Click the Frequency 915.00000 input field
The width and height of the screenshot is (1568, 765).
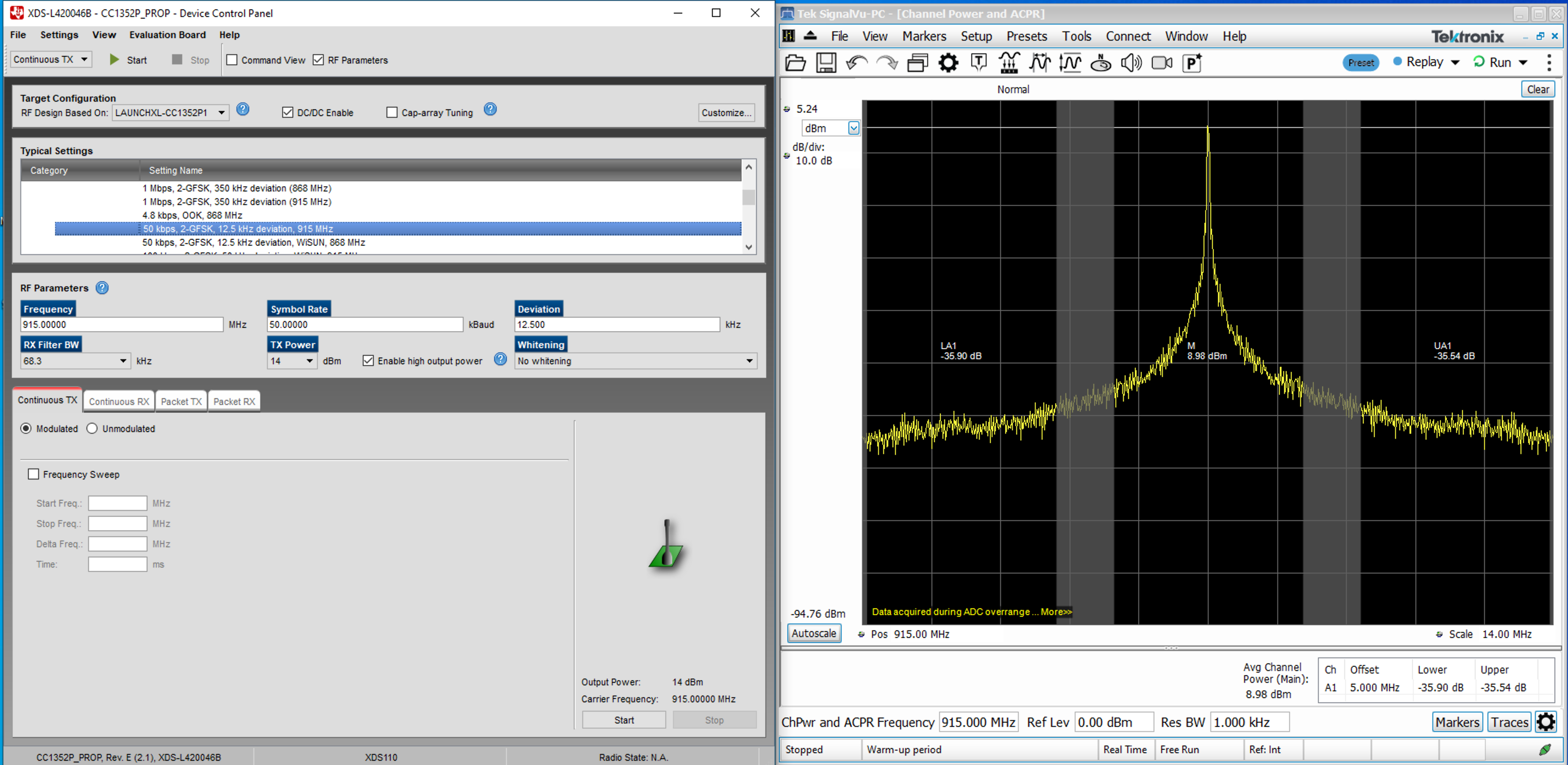(122, 324)
